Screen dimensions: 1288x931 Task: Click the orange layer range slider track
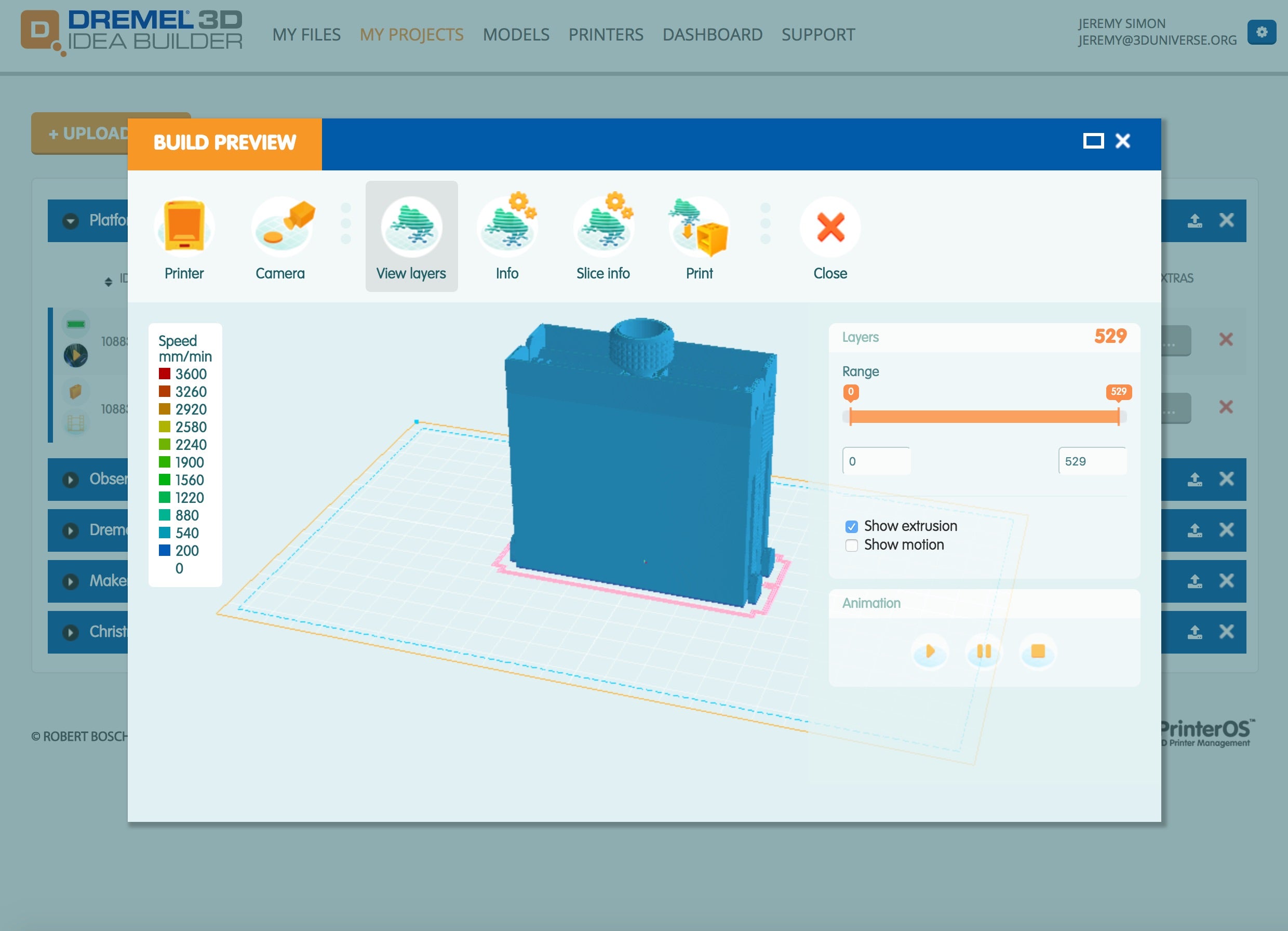pyautogui.click(x=984, y=417)
